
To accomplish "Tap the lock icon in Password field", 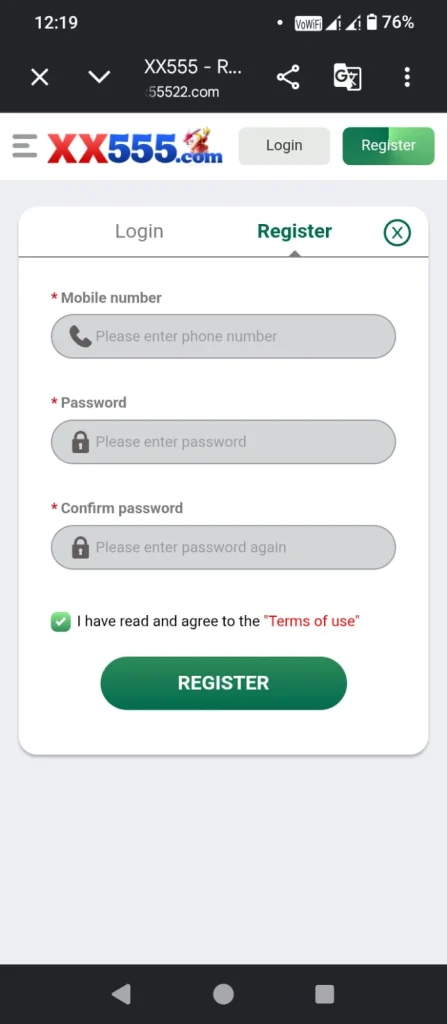I will [x=80, y=442].
